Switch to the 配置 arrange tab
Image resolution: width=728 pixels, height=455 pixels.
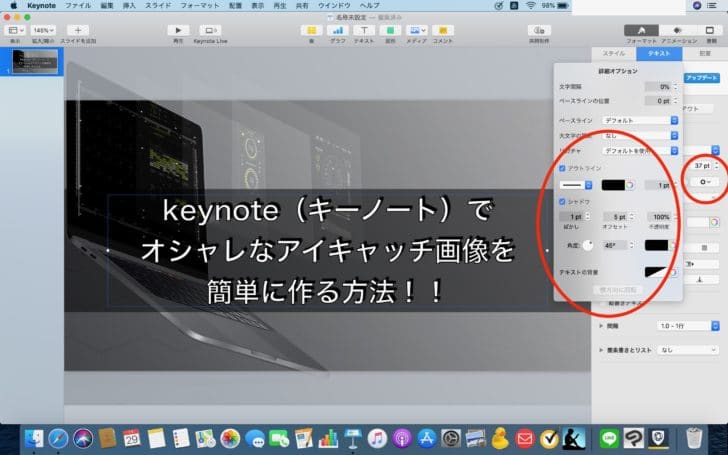pos(705,53)
